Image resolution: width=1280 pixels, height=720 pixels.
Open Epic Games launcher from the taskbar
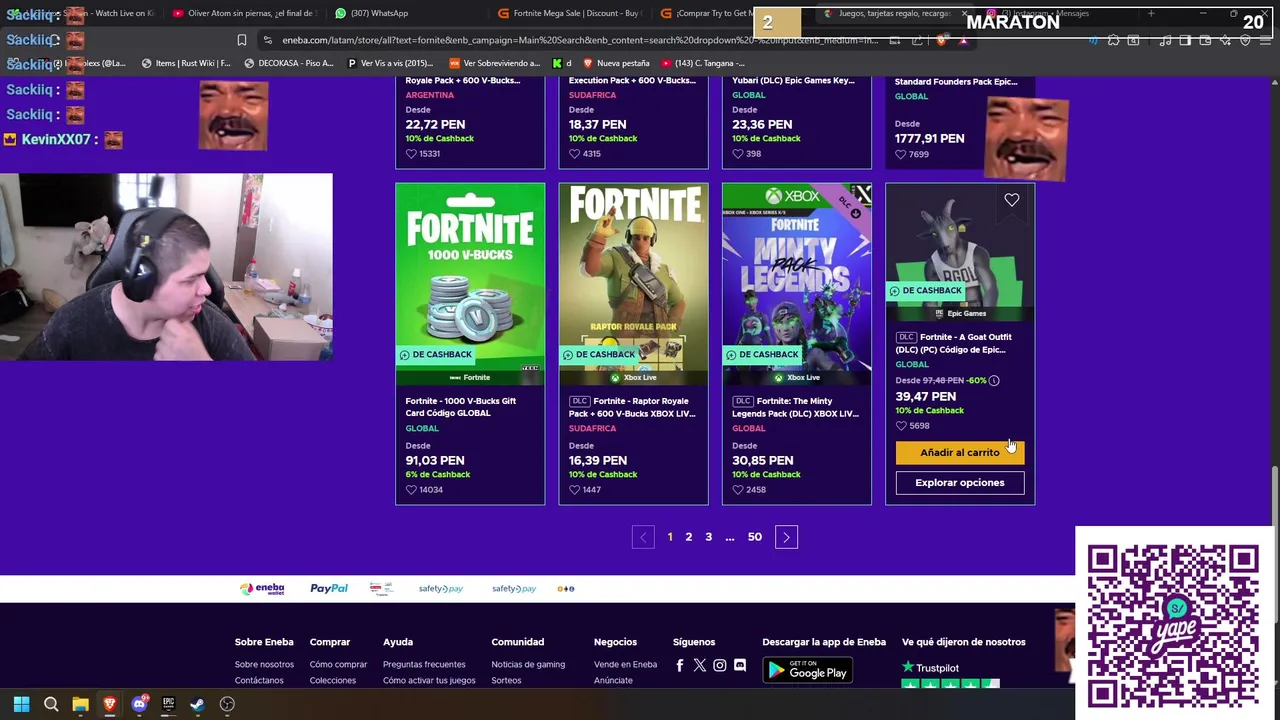pyautogui.click(x=168, y=704)
